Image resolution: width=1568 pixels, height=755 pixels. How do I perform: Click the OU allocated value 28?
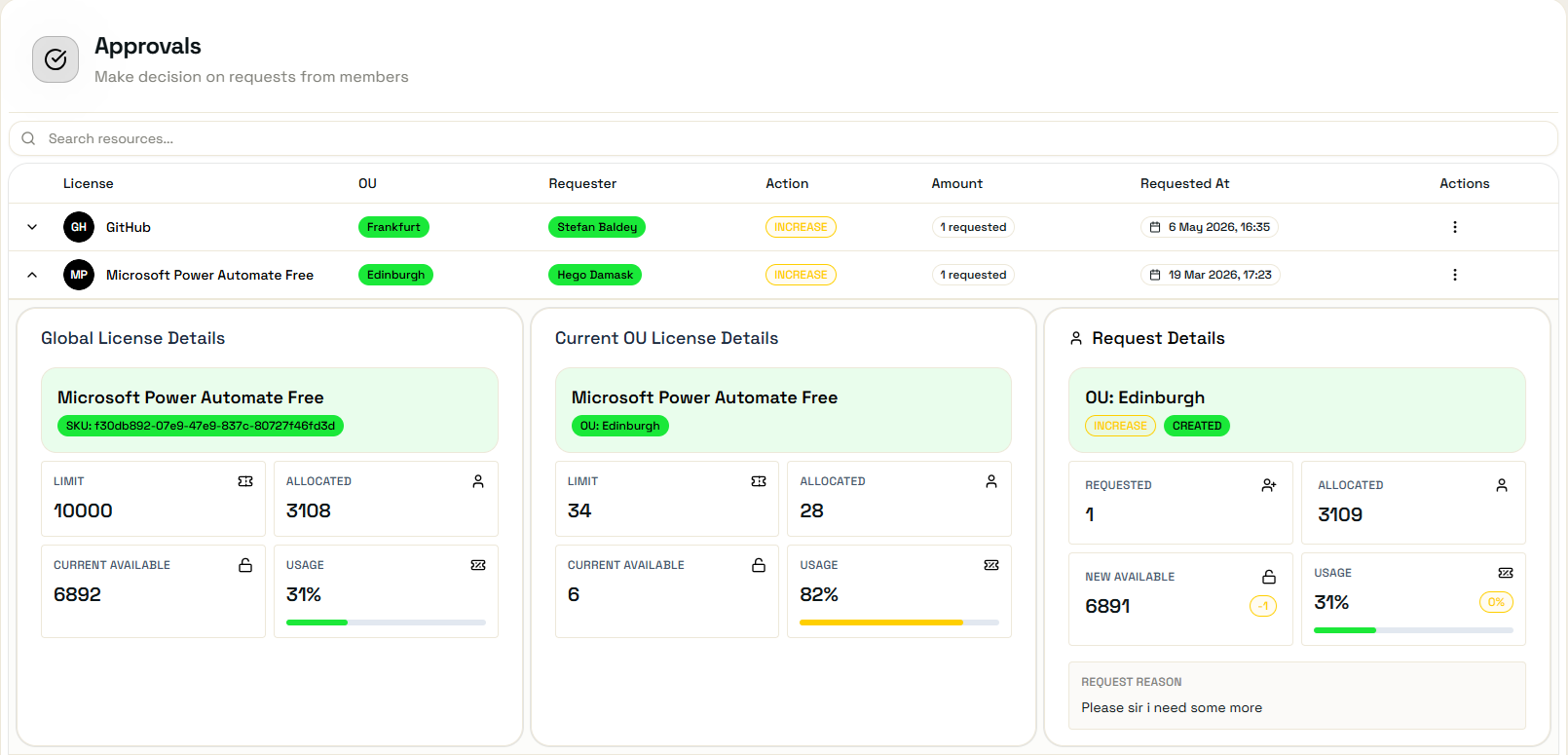(811, 510)
